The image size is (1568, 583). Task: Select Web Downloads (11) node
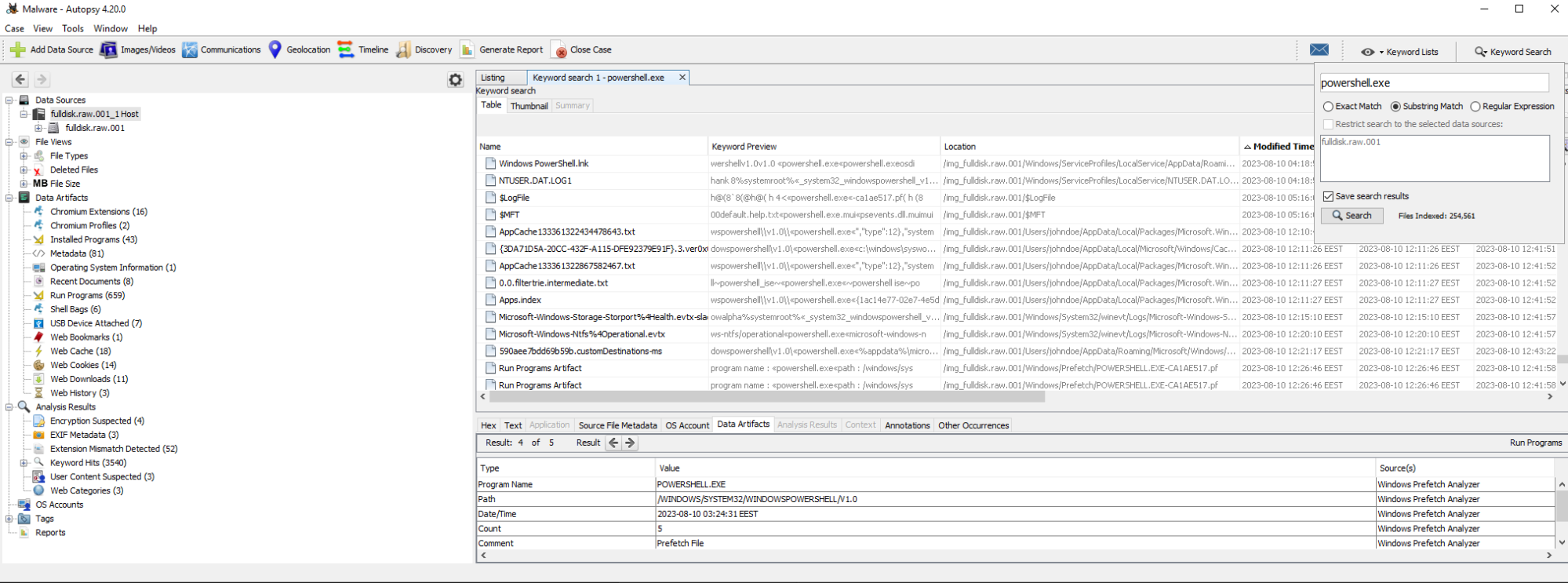coord(89,379)
